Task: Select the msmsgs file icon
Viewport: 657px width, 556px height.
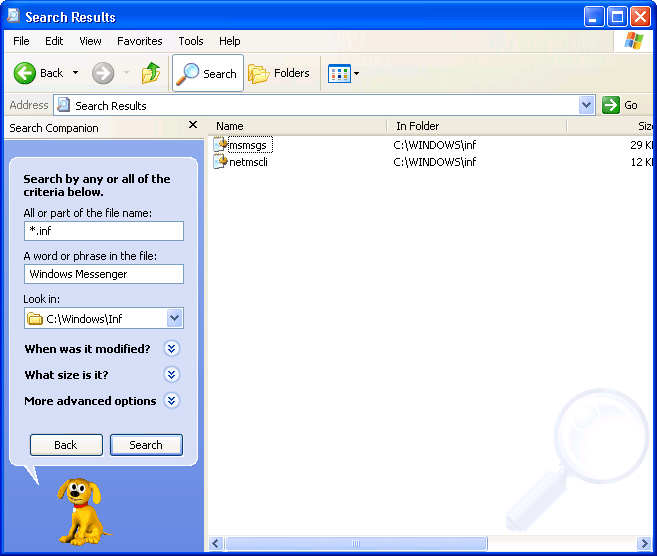Action: click(x=221, y=145)
